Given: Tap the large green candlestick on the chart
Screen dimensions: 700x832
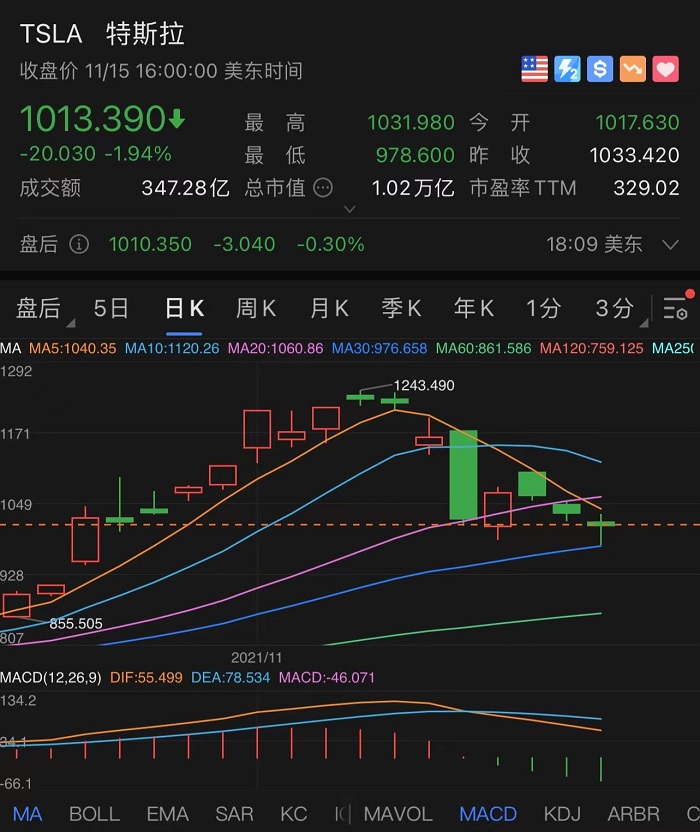Looking at the screenshot, I should (x=463, y=475).
